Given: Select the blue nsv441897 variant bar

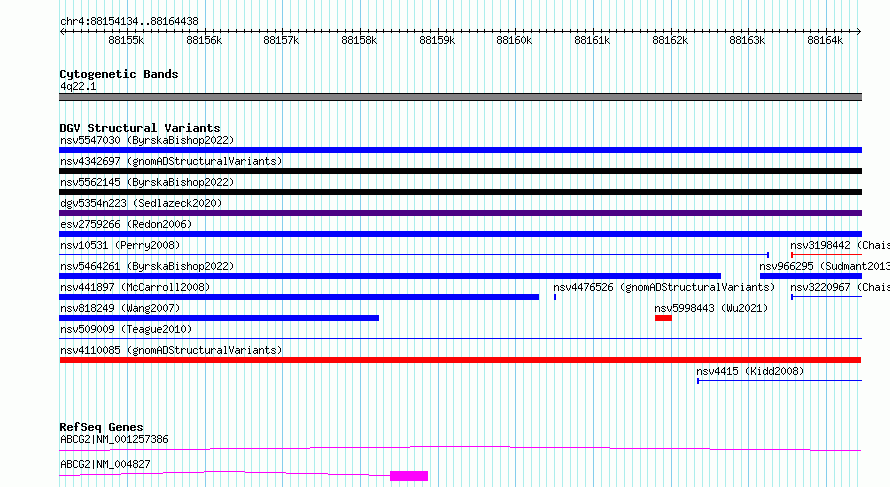Looking at the screenshot, I should click(299, 297).
